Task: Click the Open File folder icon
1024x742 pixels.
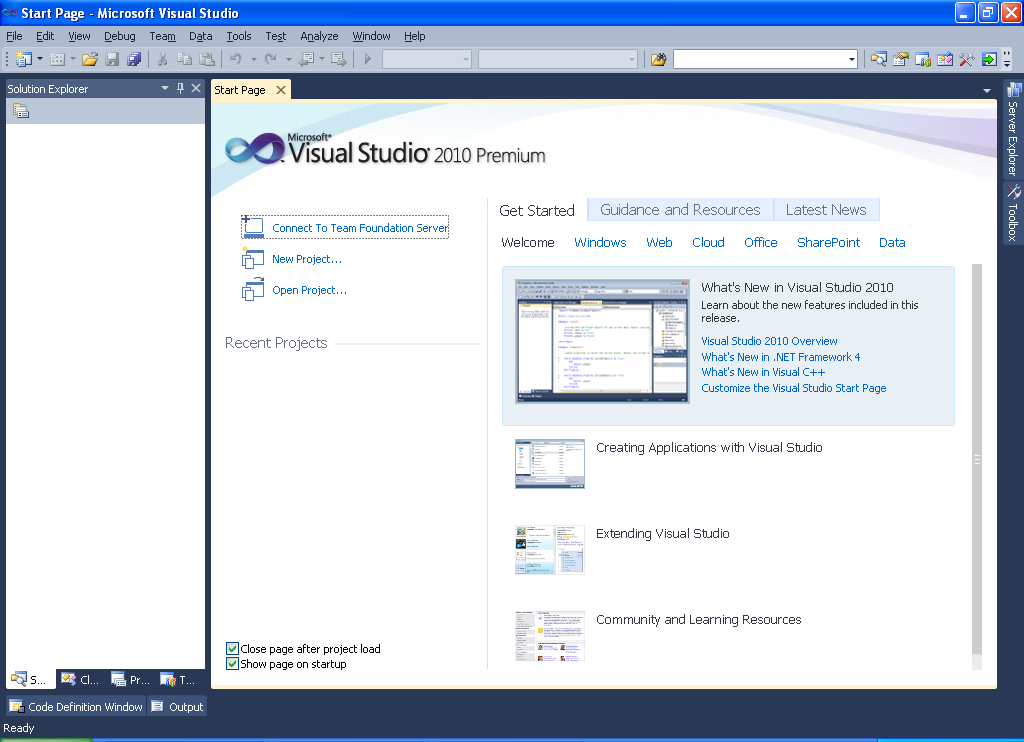Action: click(90, 59)
